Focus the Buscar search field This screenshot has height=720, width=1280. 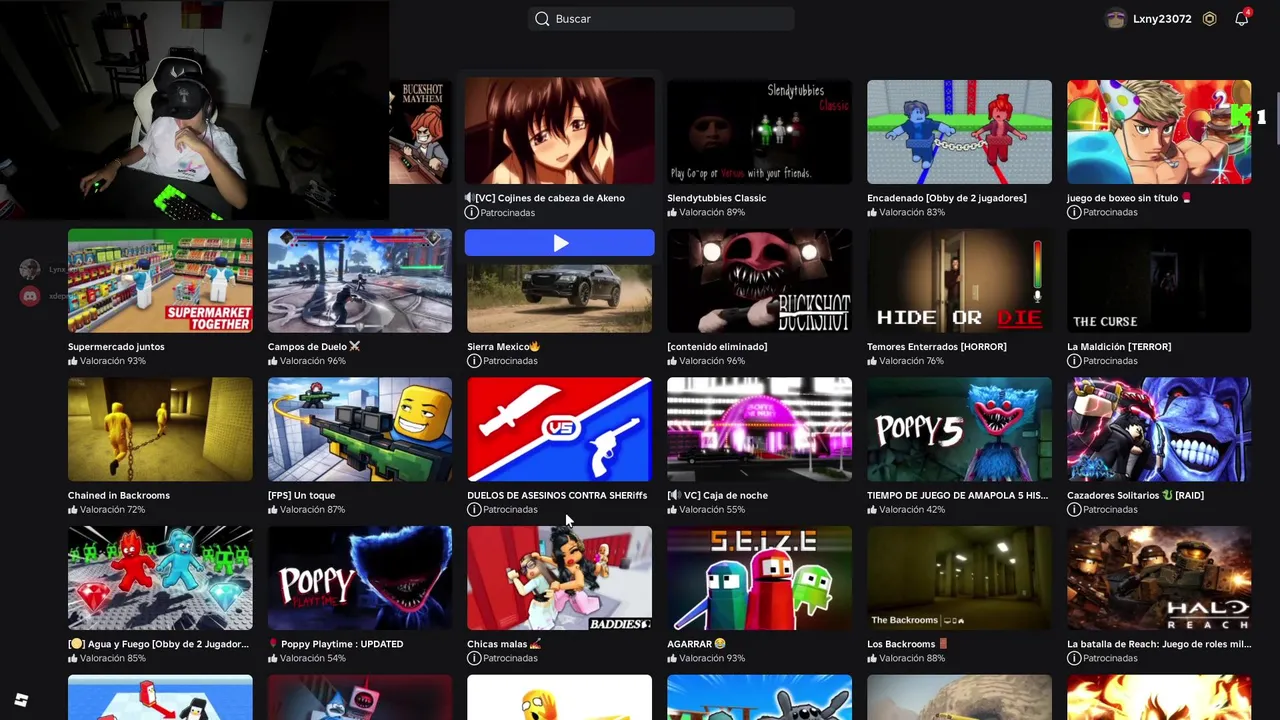661,19
